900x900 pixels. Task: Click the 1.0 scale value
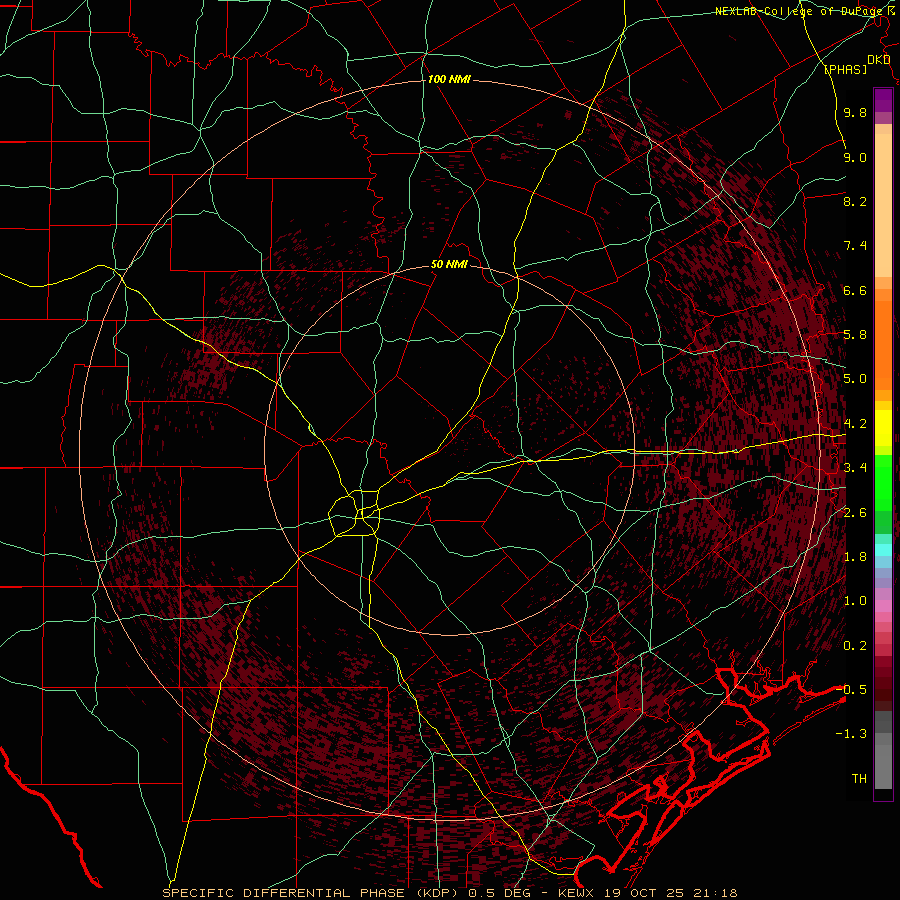(x=855, y=601)
